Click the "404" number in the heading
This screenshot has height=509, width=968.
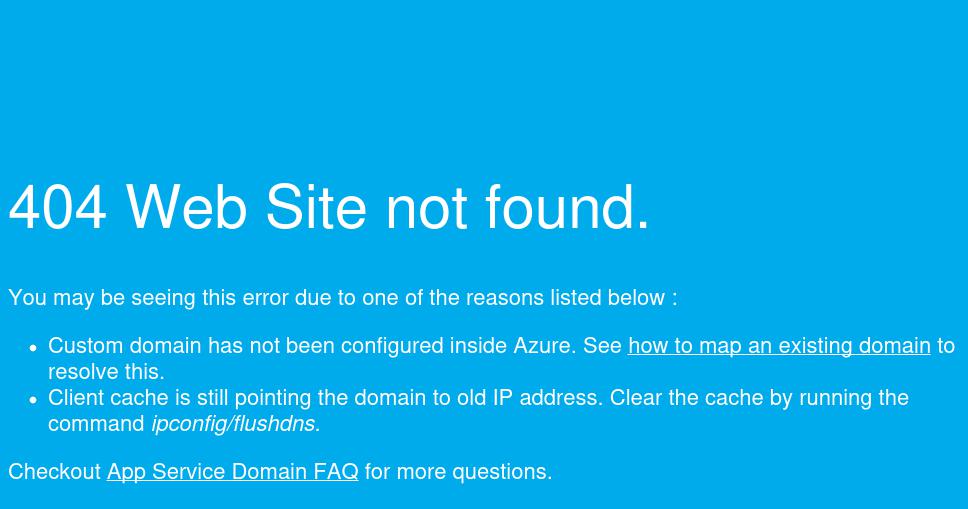[x=57, y=208]
